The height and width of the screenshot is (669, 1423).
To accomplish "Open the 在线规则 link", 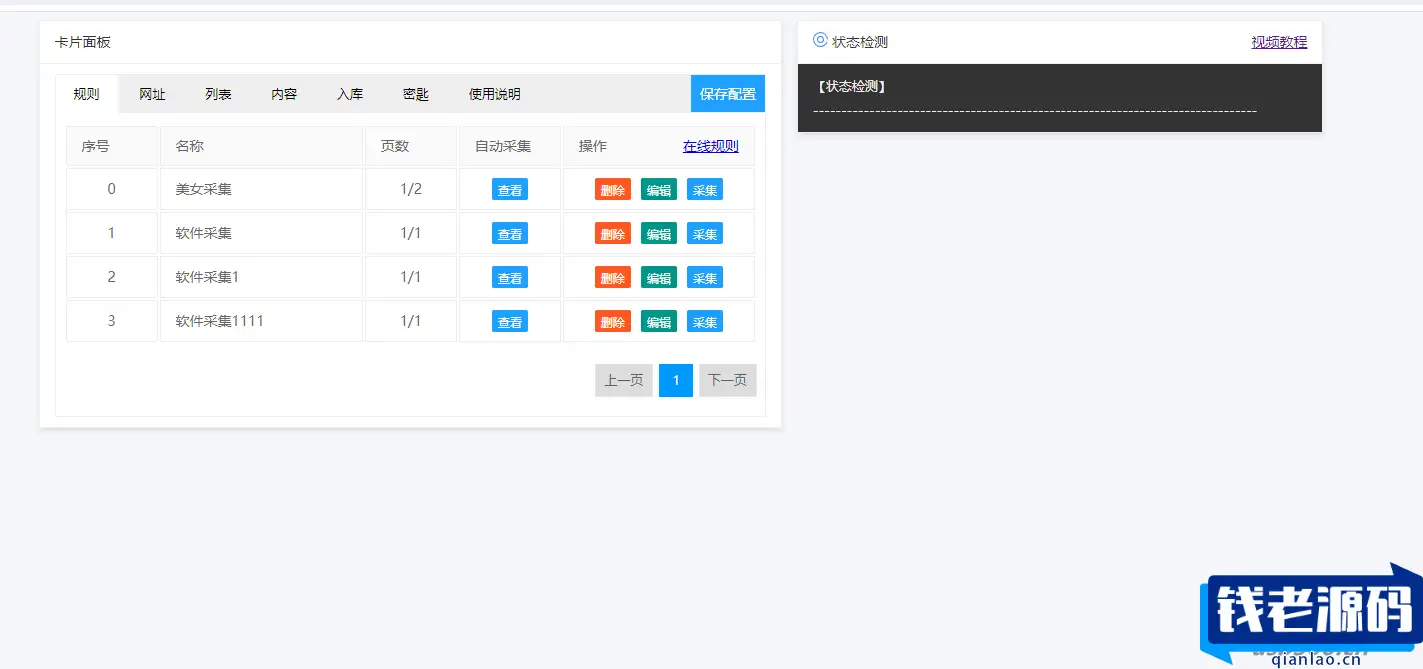I will (x=711, y=146).
